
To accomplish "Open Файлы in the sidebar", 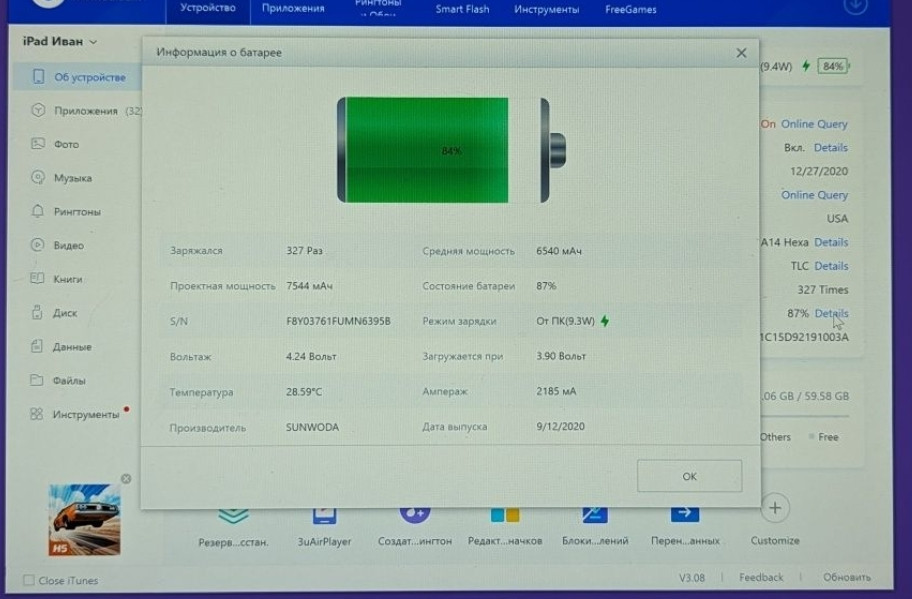I will click(x=68, y=381).
